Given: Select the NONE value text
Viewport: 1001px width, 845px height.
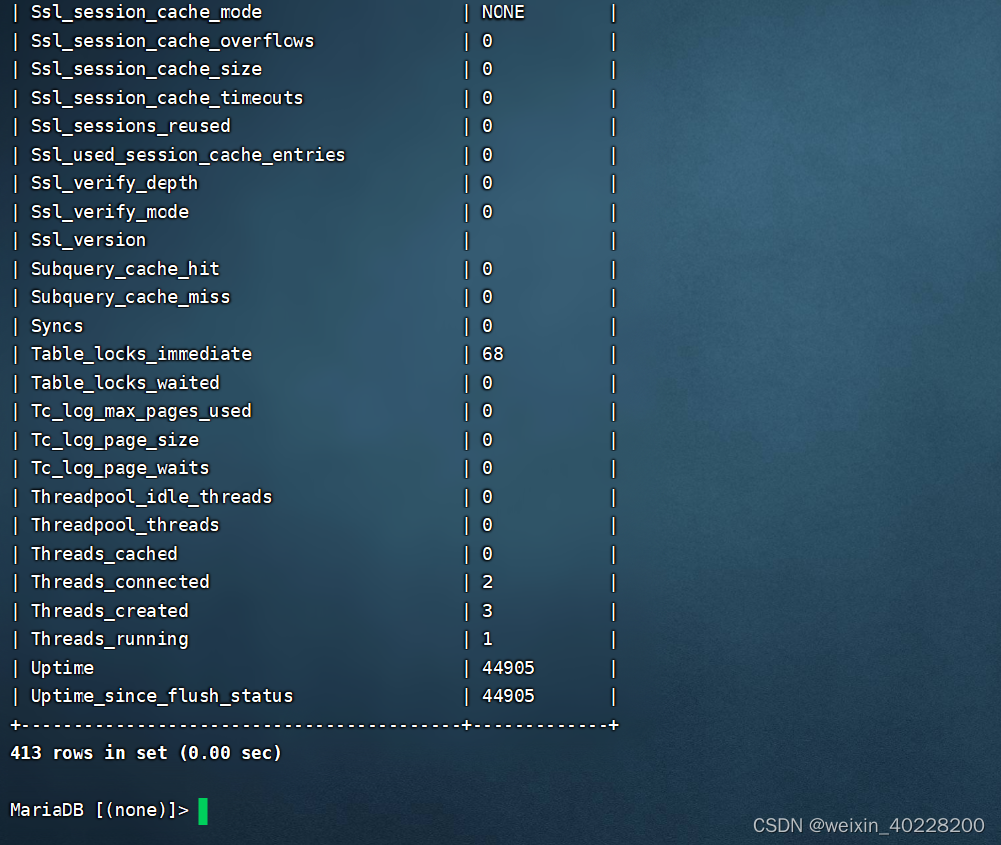Looking at the screenshot, I should (503, 12).
